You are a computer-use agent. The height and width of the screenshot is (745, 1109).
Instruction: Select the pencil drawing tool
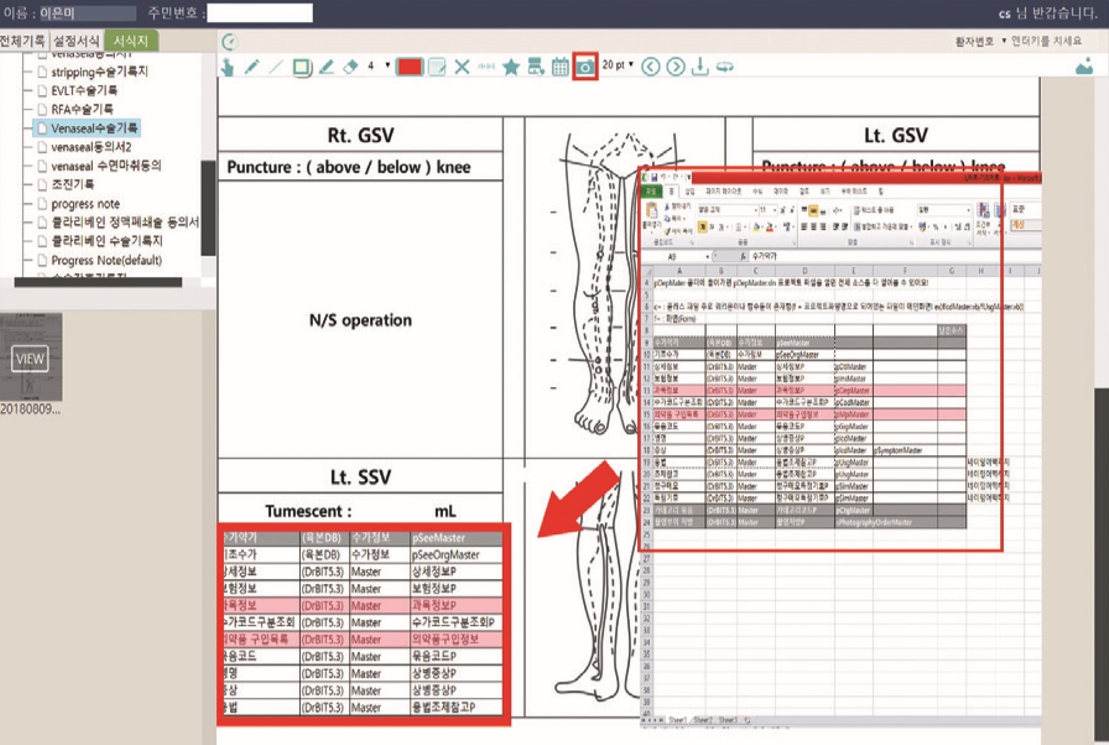[252, 67]
